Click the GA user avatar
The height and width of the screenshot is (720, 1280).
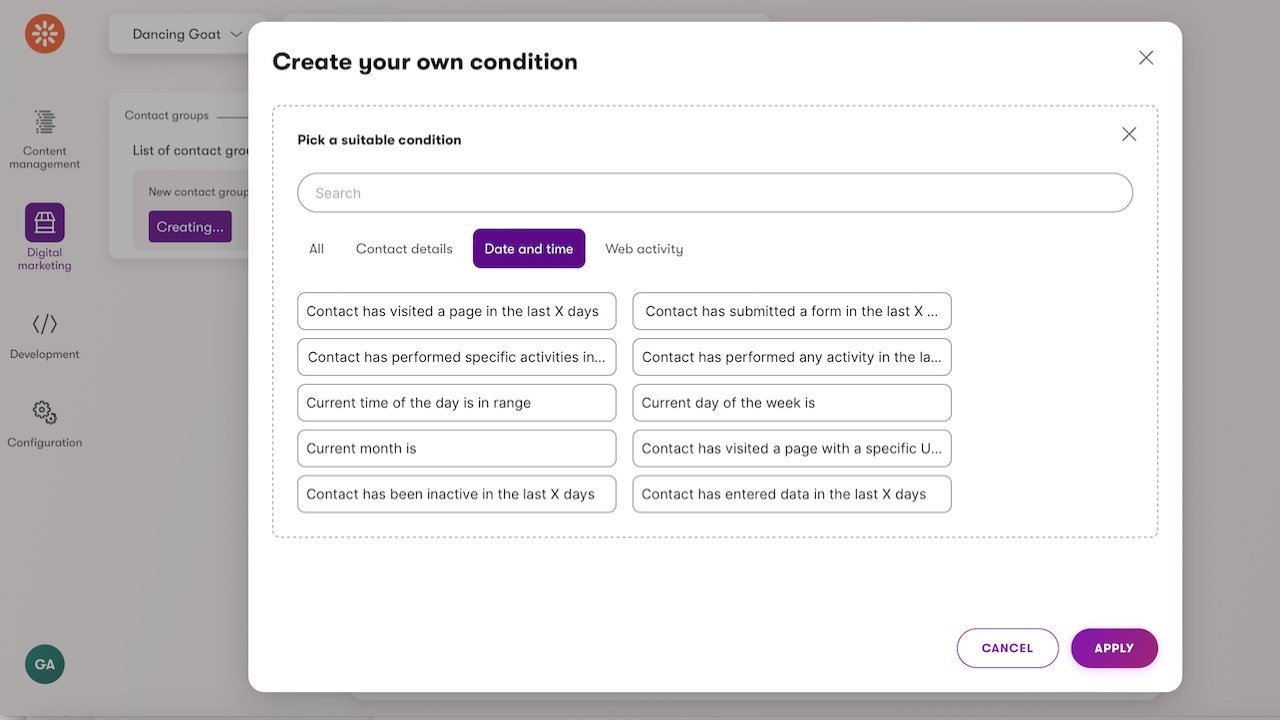45,664
